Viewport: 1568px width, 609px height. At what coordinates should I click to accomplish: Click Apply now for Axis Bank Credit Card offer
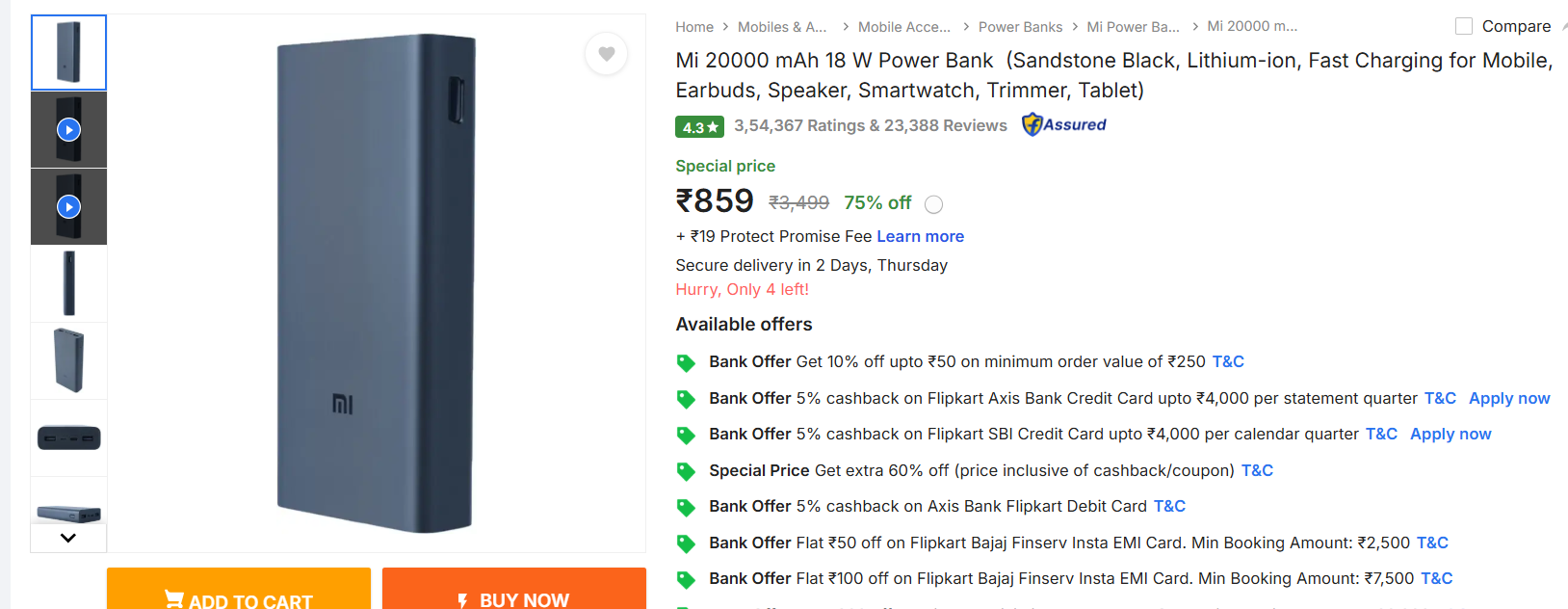(1508, 398)
